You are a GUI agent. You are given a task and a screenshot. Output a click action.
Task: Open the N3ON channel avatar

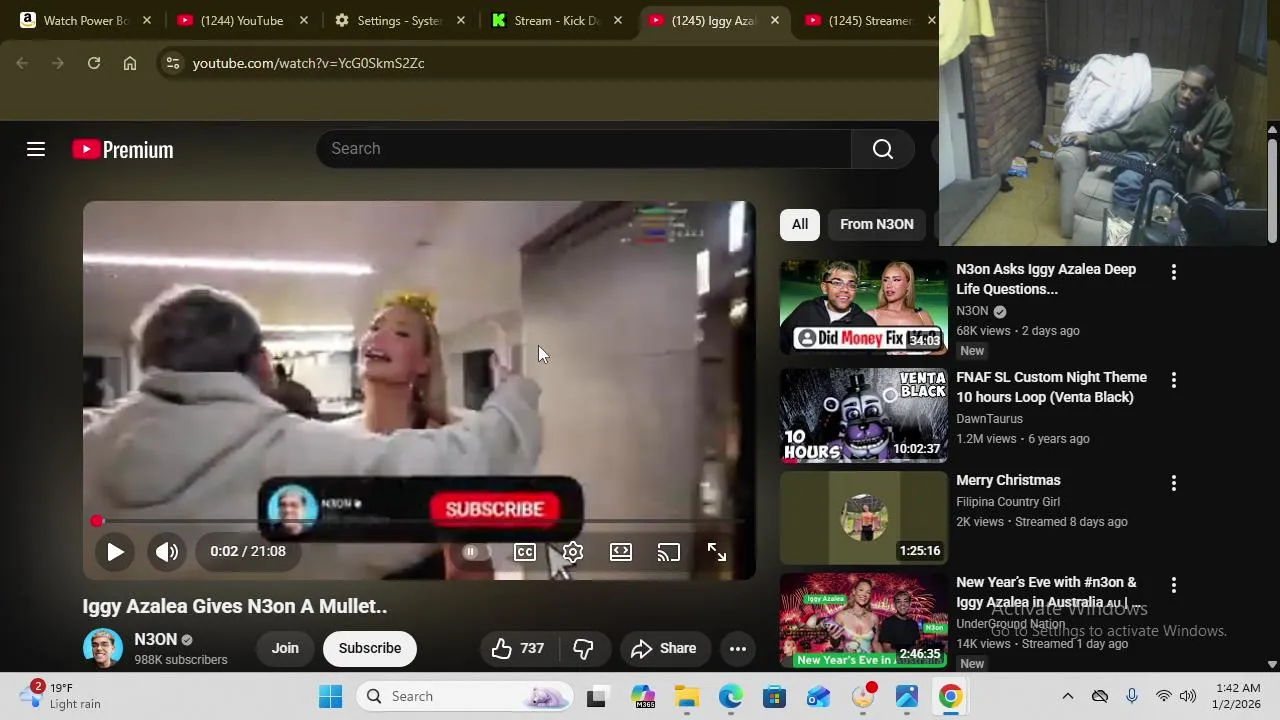click(x=103, y=648)
